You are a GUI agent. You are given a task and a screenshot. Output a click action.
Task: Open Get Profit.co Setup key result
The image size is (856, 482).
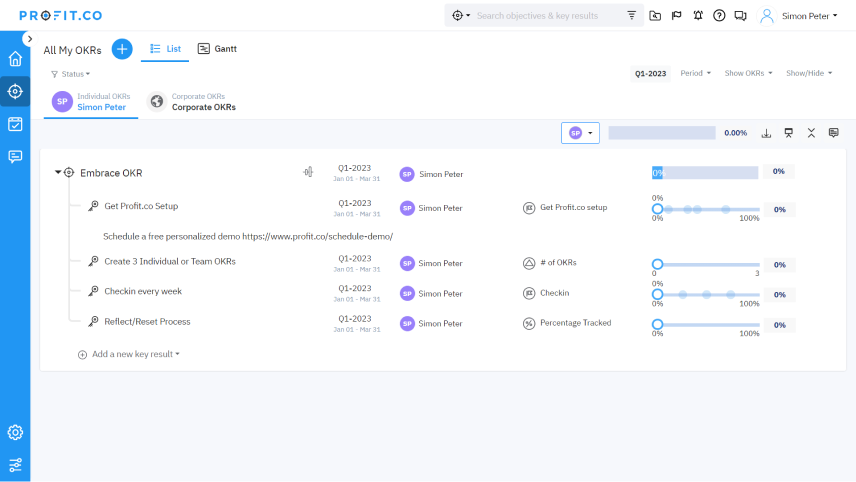tap(141, 206)
